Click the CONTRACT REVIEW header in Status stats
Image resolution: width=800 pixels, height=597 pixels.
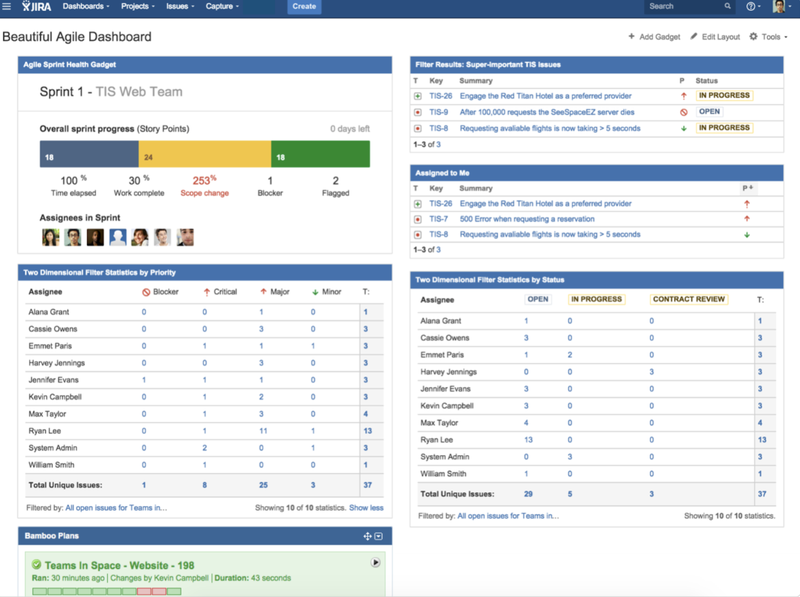point(689,300)
